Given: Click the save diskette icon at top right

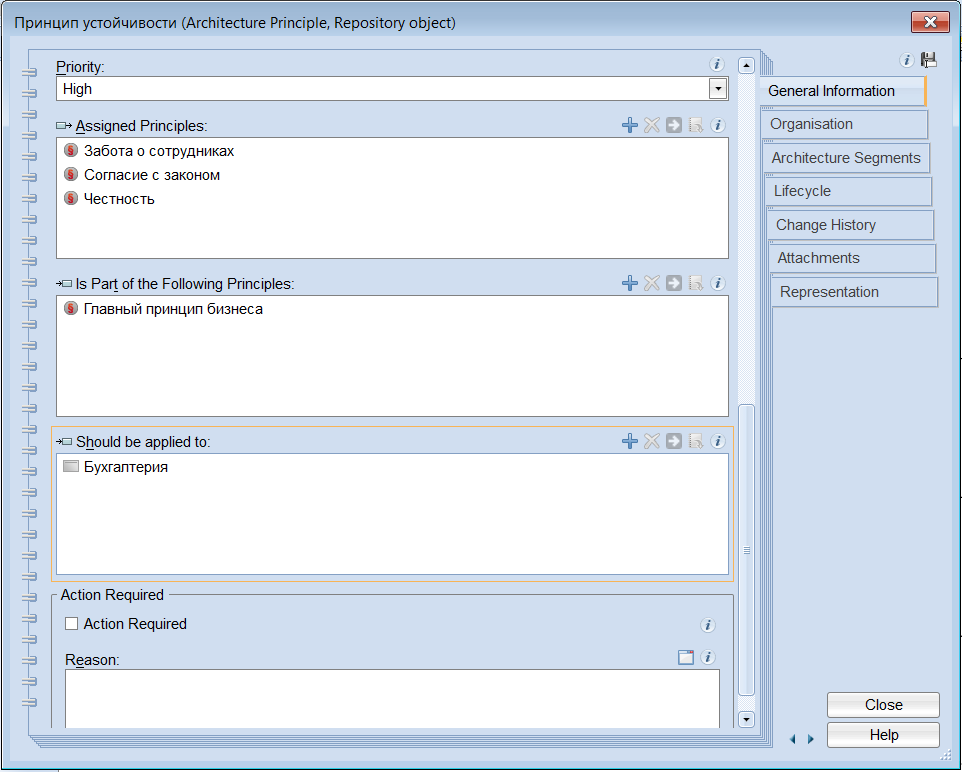Looking at the screenshot, I should (x=929, y=60).
